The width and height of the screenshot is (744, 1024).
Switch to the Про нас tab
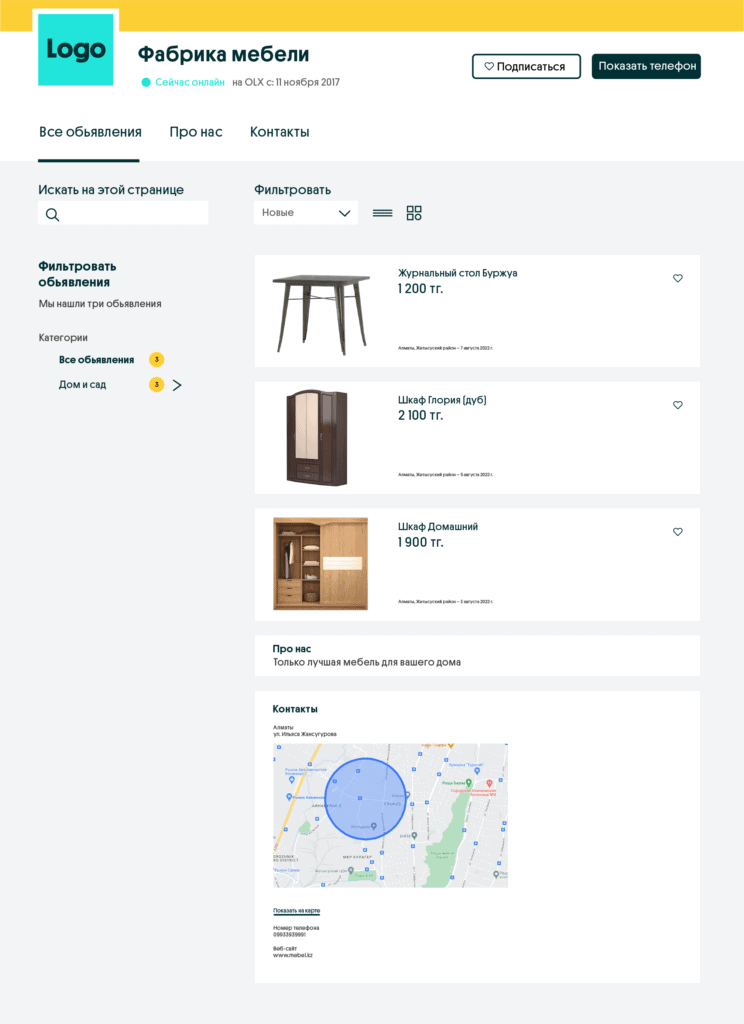click(x=196, y=131)
